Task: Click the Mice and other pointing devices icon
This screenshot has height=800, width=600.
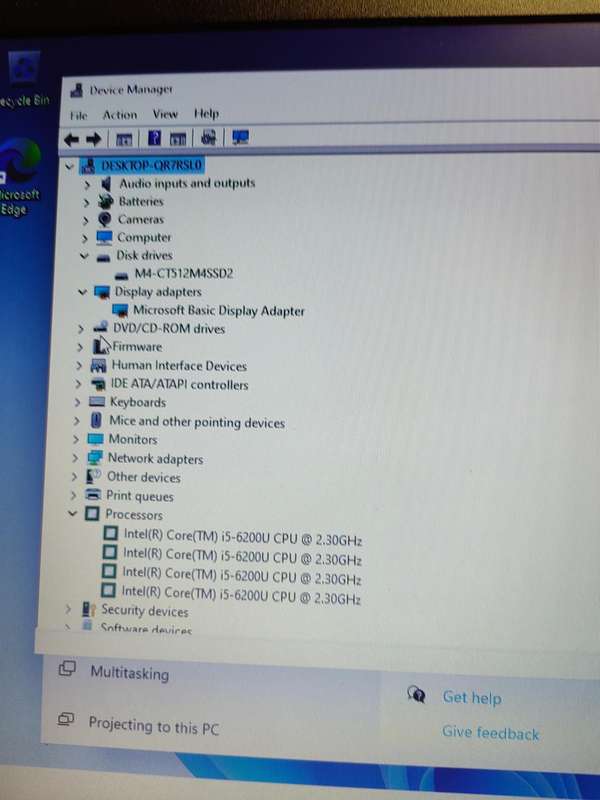Action: 96,420
